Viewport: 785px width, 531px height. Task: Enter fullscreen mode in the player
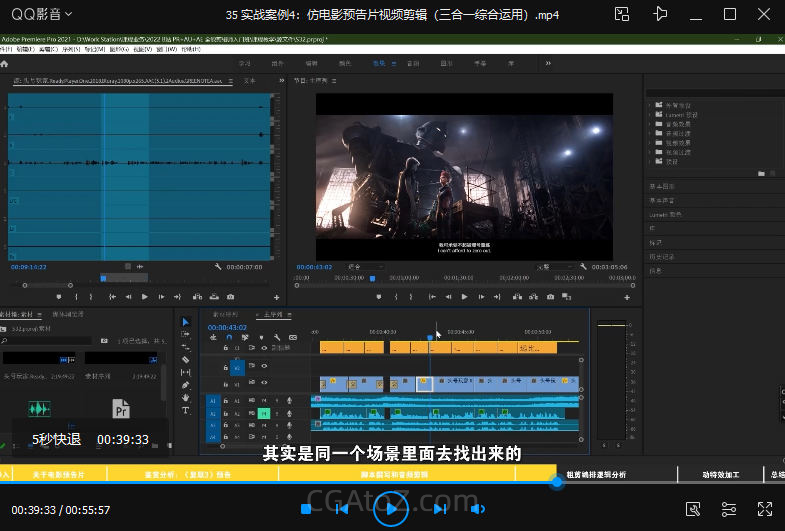764,509
